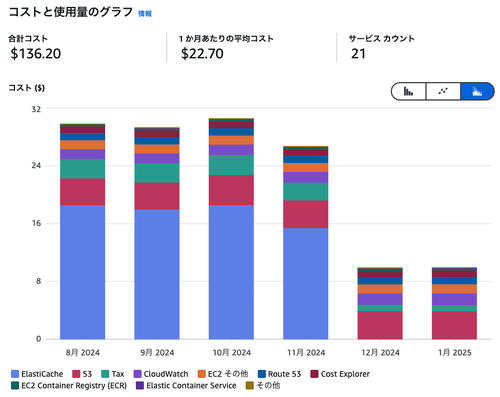Click the 12月 2024 axis label
Screen dimensions: 500x397
tap(380, 353)
